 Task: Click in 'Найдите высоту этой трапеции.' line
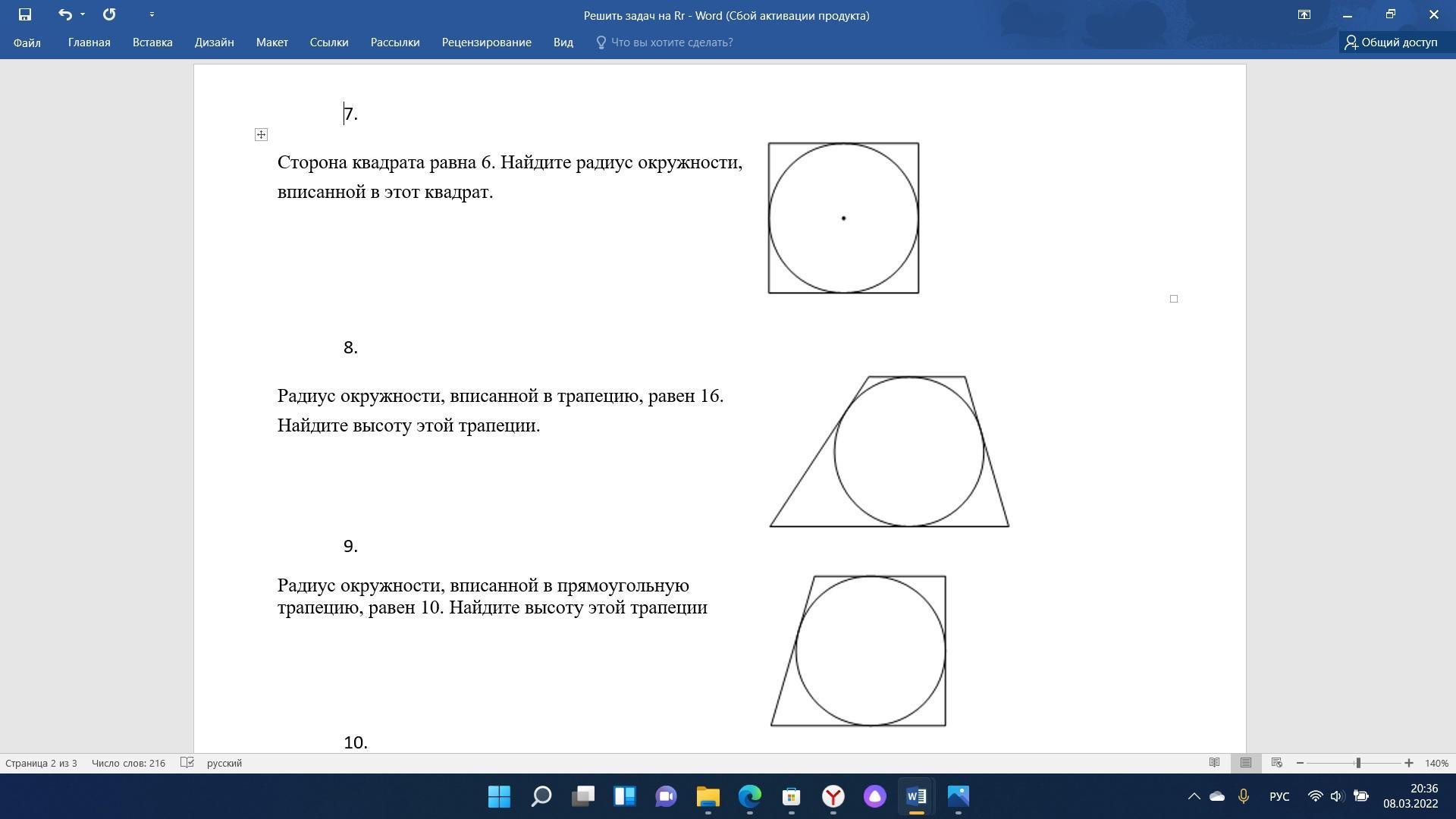coord(409,425)
